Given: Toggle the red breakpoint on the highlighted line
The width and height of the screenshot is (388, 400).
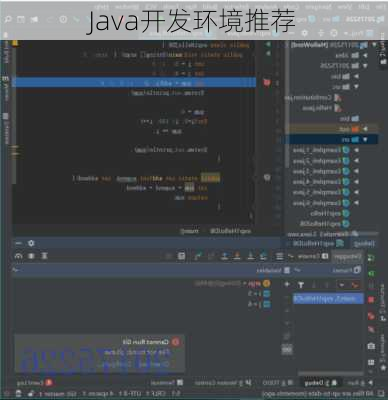Looking at the screenshot, I should [267, 82].
